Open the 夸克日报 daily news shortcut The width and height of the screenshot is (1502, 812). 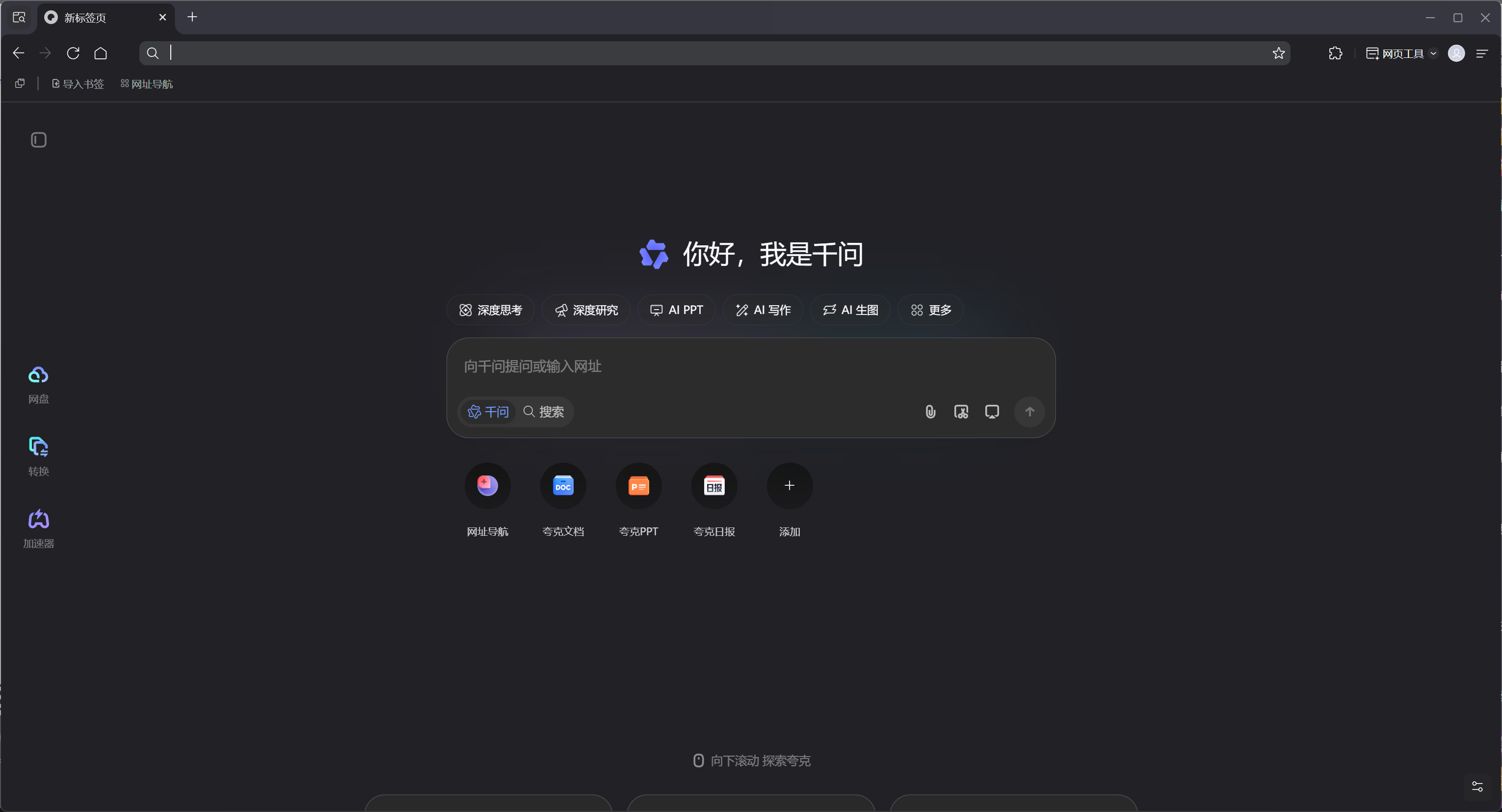[x=713, y=486]
